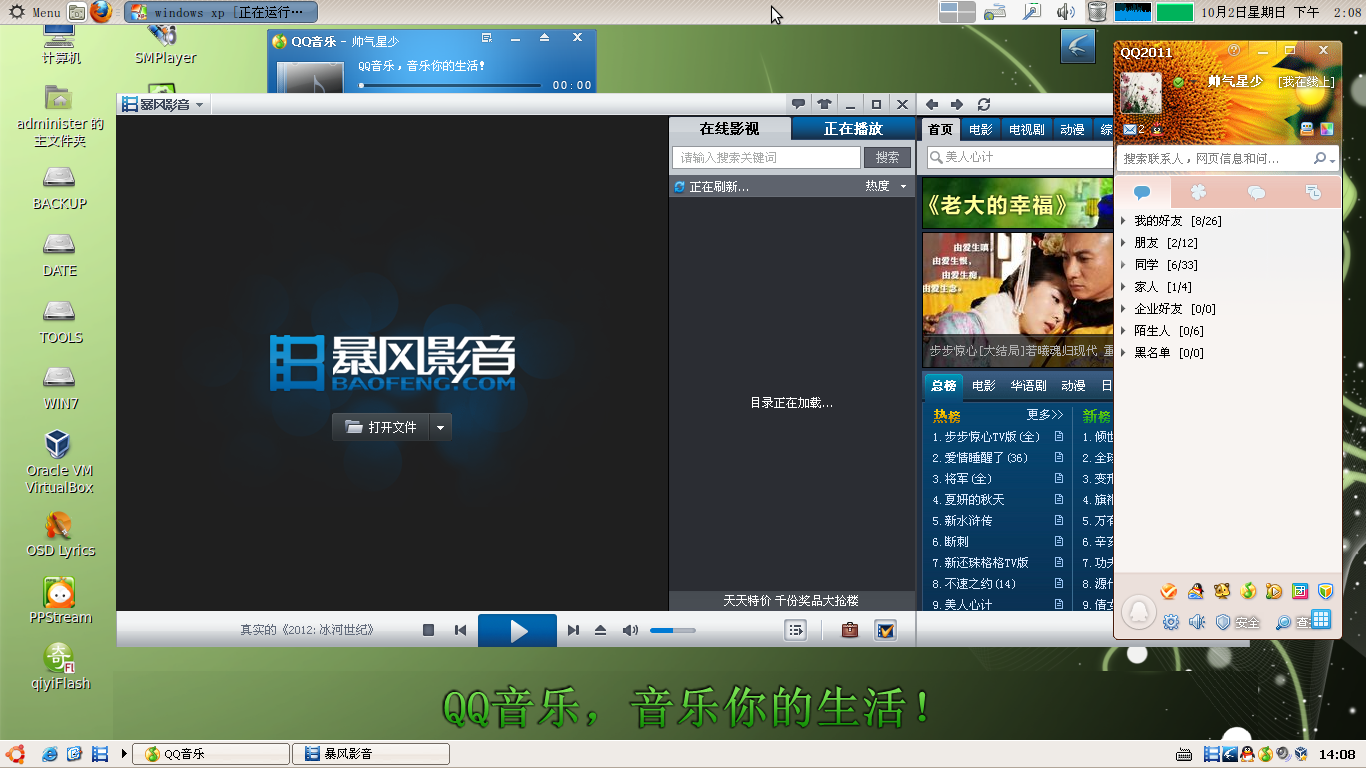Click the QQ音乐 taskbar button
The width and height of the screenshot is (1366, 768).
coord(211,754)
